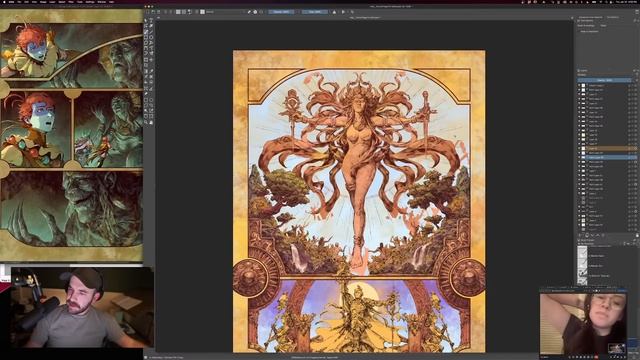Switch to the Advanced Color Selector tab
The height and width of the screenshot is (360, 640).
(x=591, y=17)
